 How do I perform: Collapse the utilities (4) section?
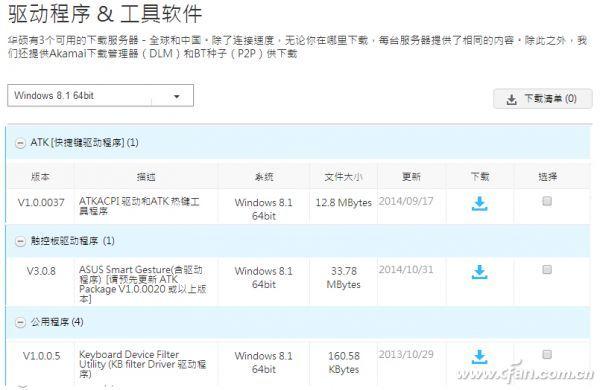(x=20, y=322)
